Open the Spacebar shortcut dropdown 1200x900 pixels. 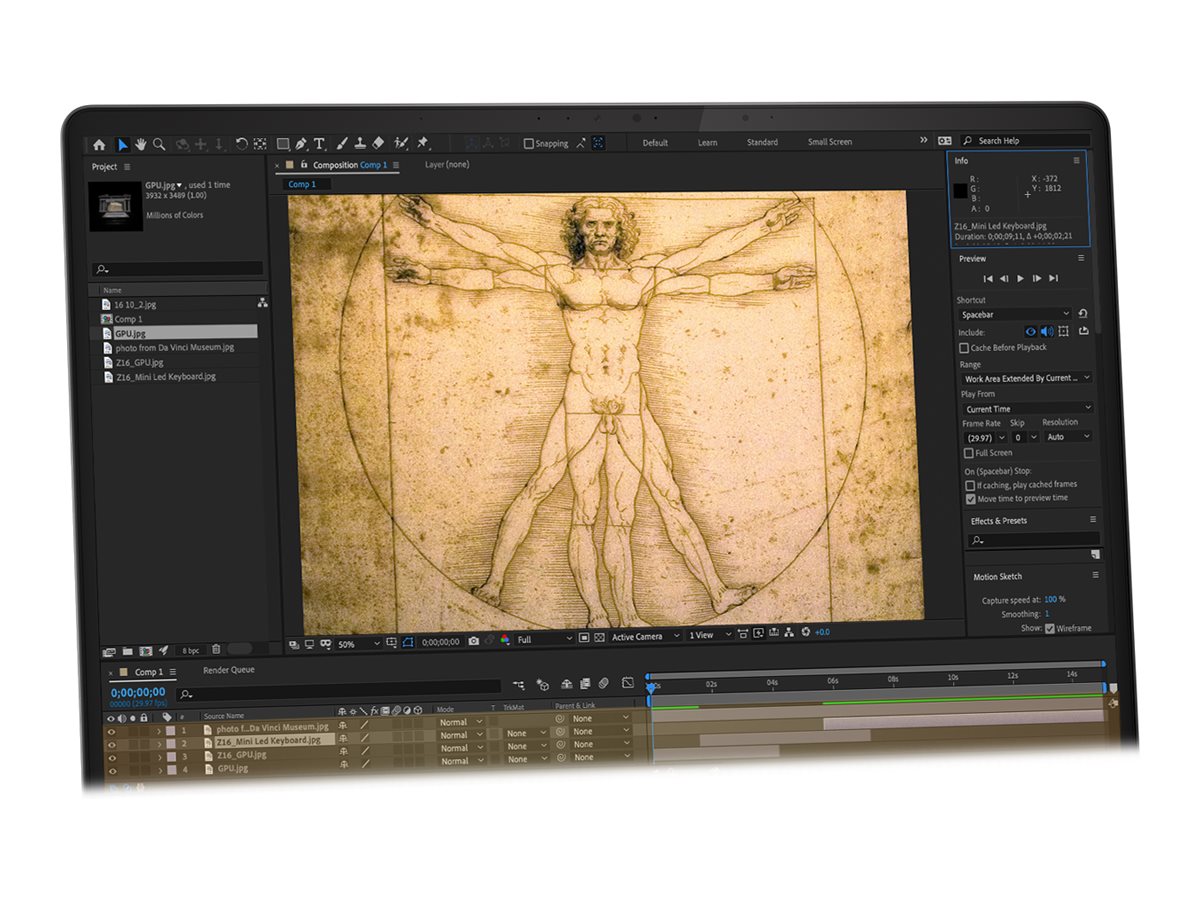click(x=1015, y=314)
